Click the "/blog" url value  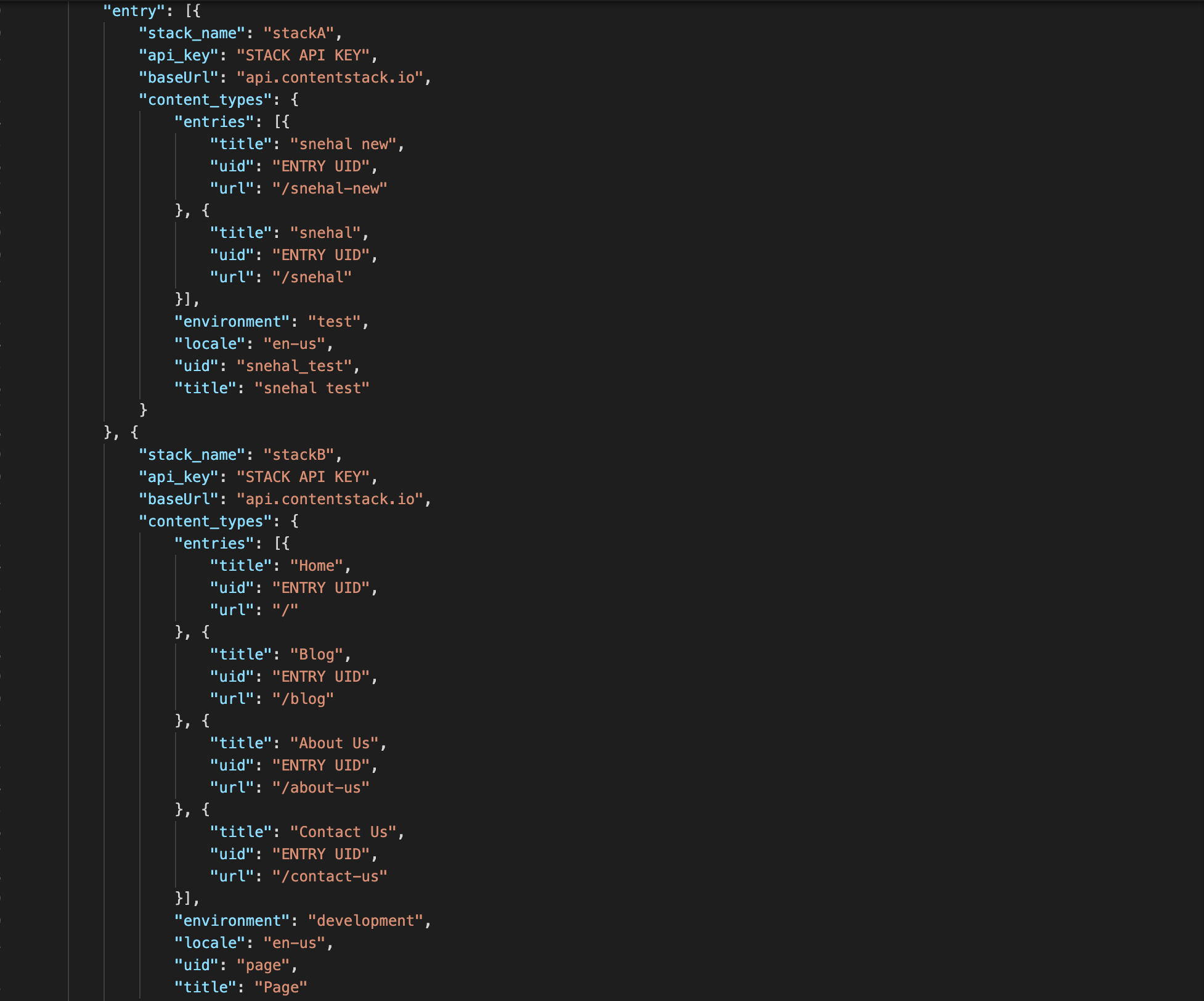pos(304,698)
